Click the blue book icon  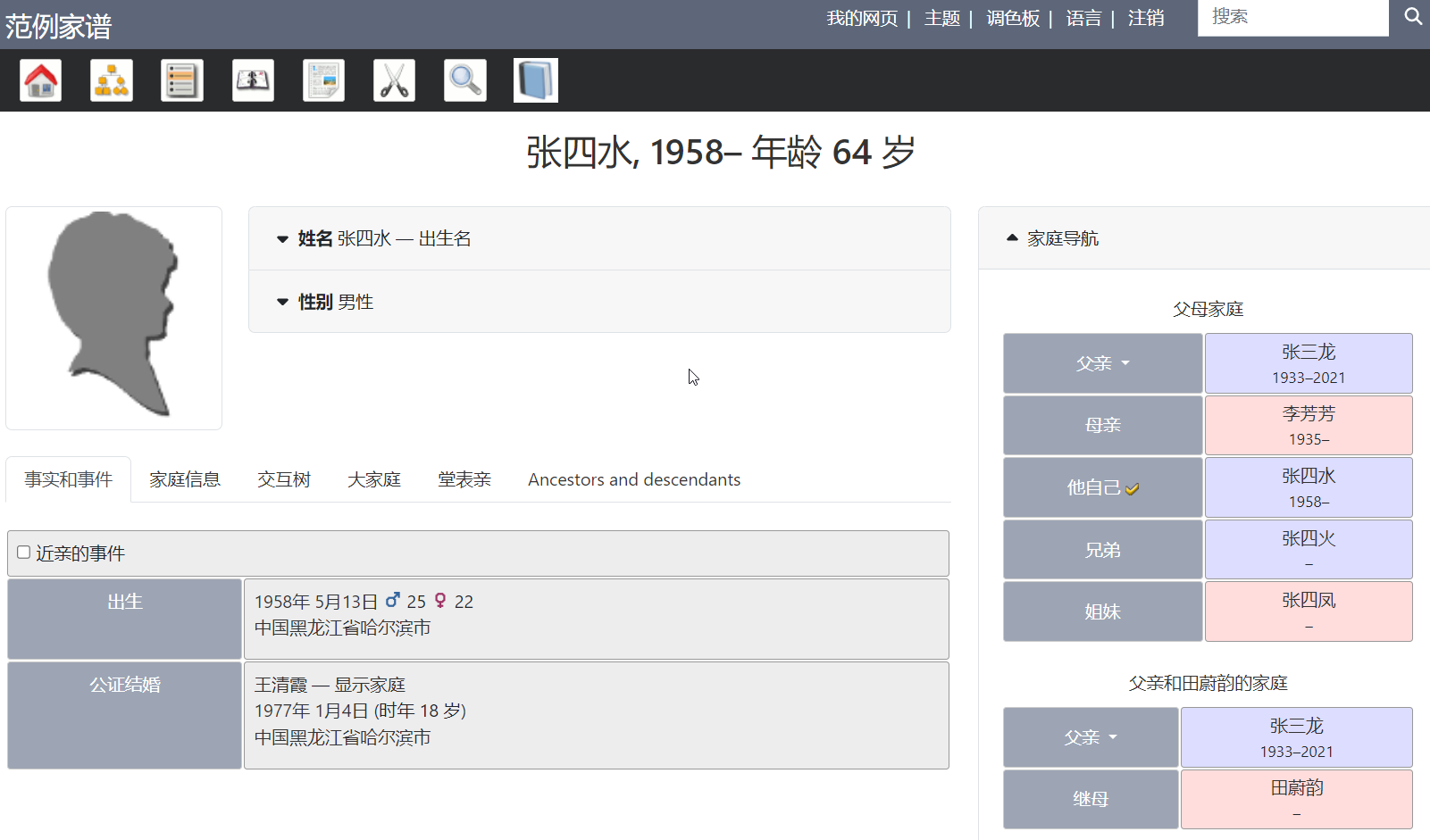point(535,80)
